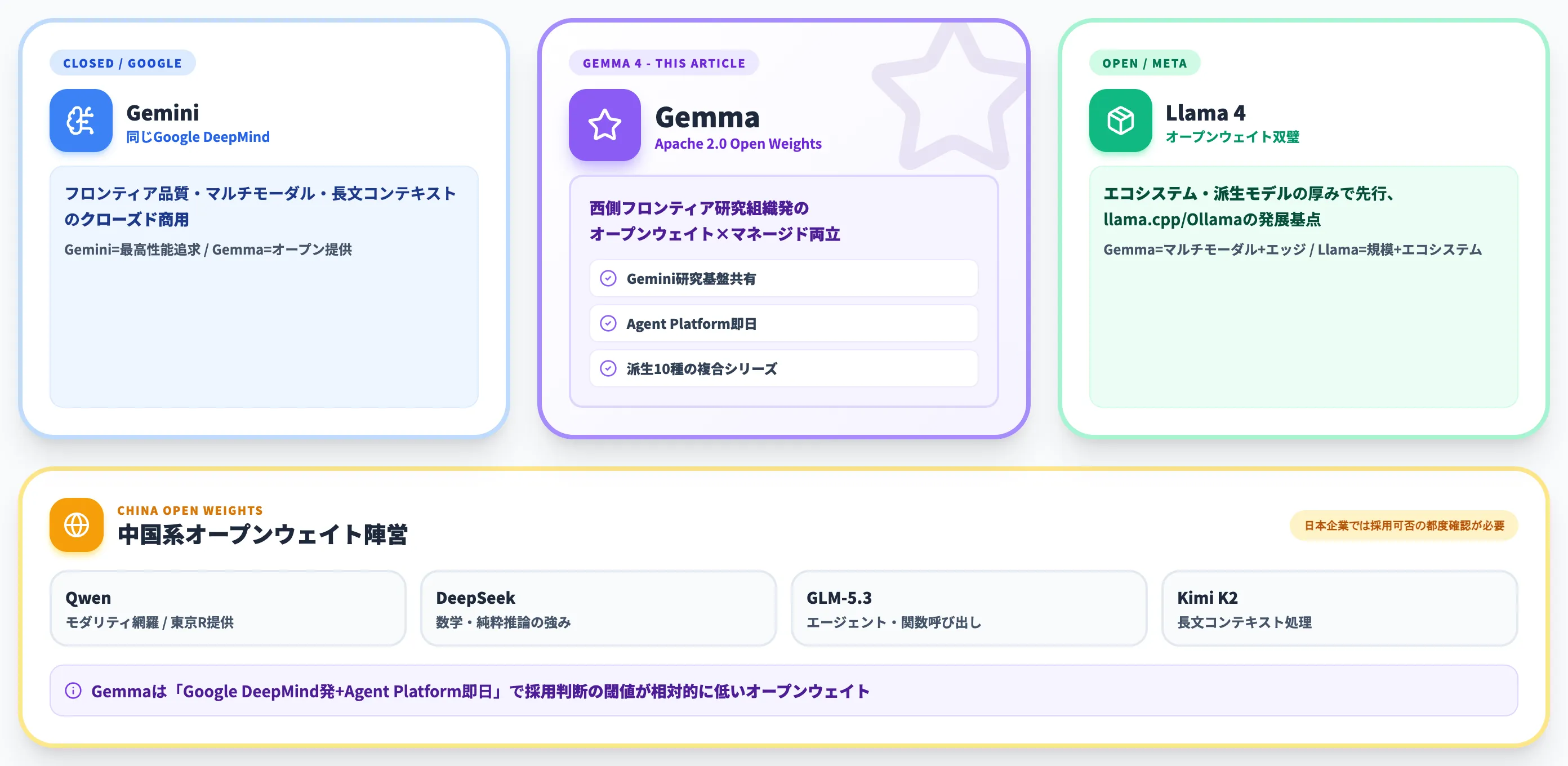Select the GEMMA 4 - THIS ARTICLE badge
The width and height of the screenshot is (1568, 766).
click(663, 63)
